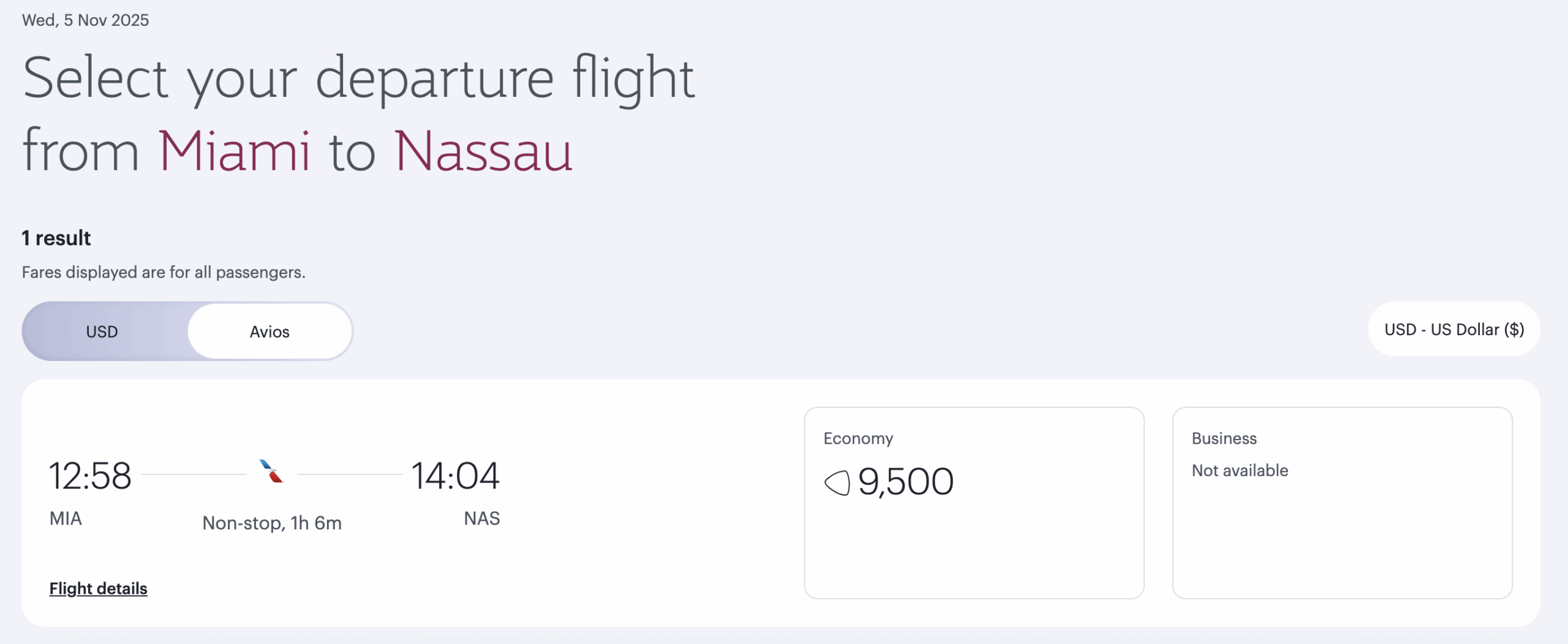Open the Flight details link
The height and width of the screenshot is (644, 1568).
pyautogui.click(x=98, y=588)
